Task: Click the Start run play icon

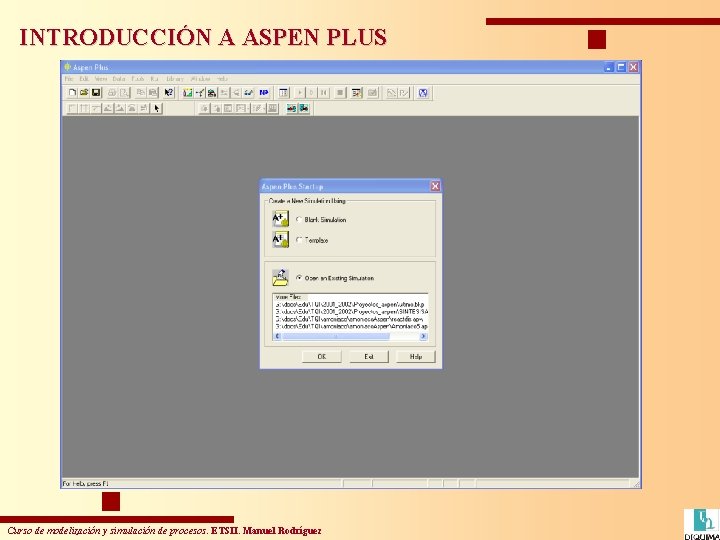Action: (x=300, y=93)
